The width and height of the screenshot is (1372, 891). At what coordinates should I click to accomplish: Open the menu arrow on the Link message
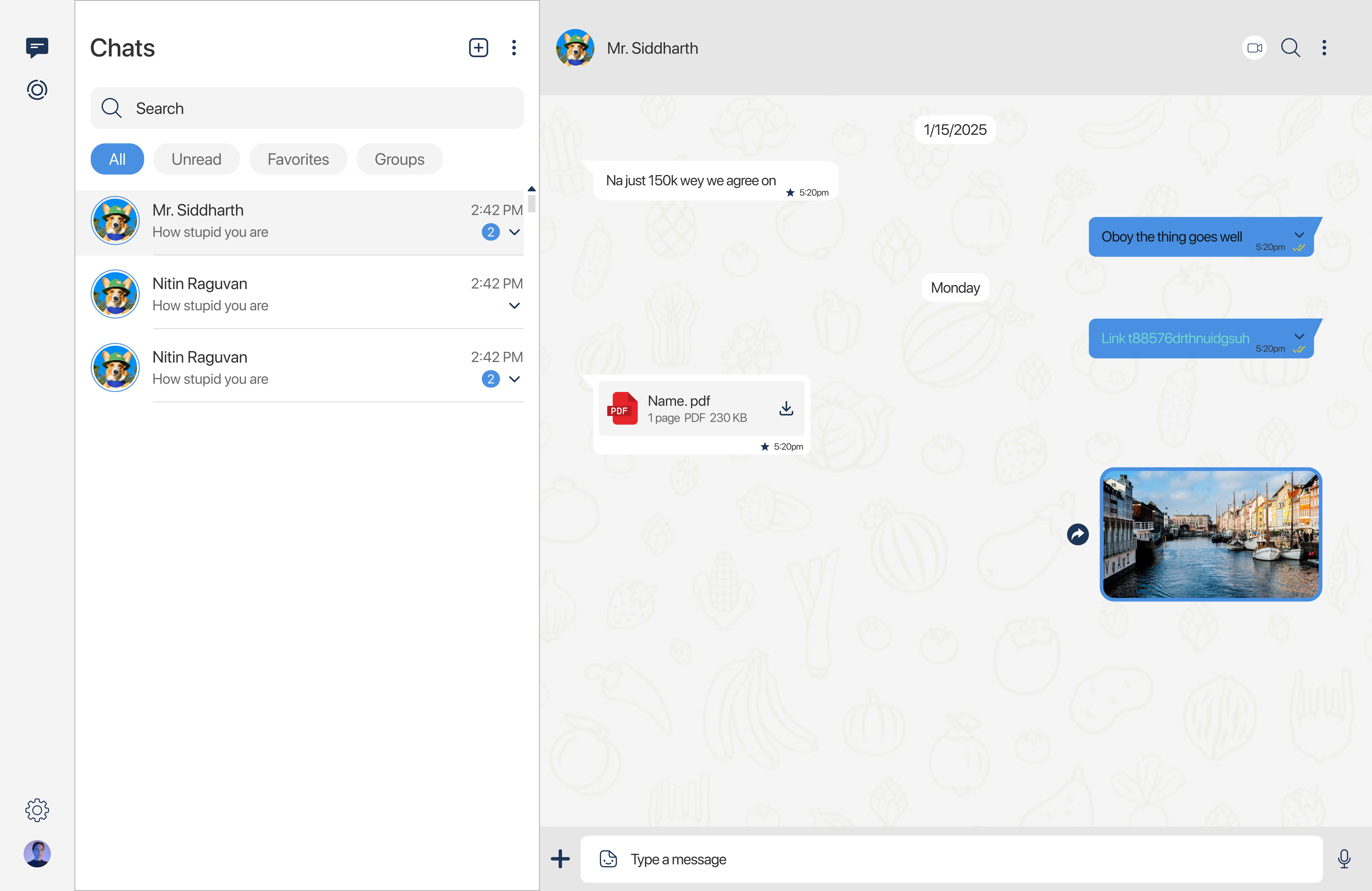click(1299, 337)
